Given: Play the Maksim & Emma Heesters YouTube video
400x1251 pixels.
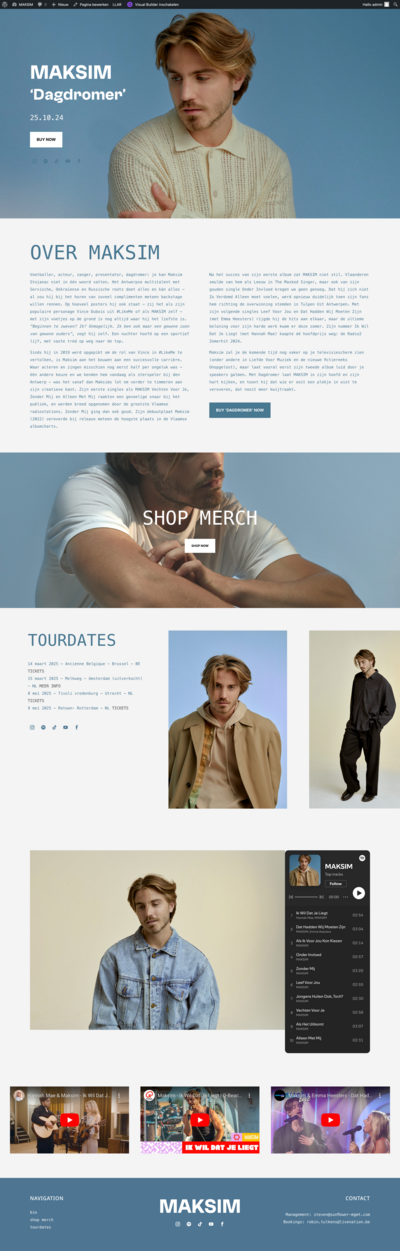Looking at the screenshot, I should coord(330,1120).
